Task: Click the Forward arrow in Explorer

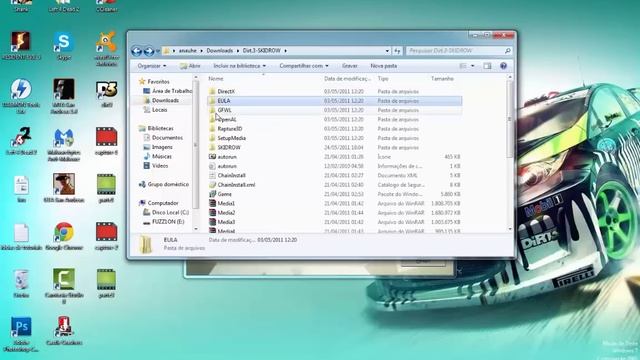Action: pos(149,51)
